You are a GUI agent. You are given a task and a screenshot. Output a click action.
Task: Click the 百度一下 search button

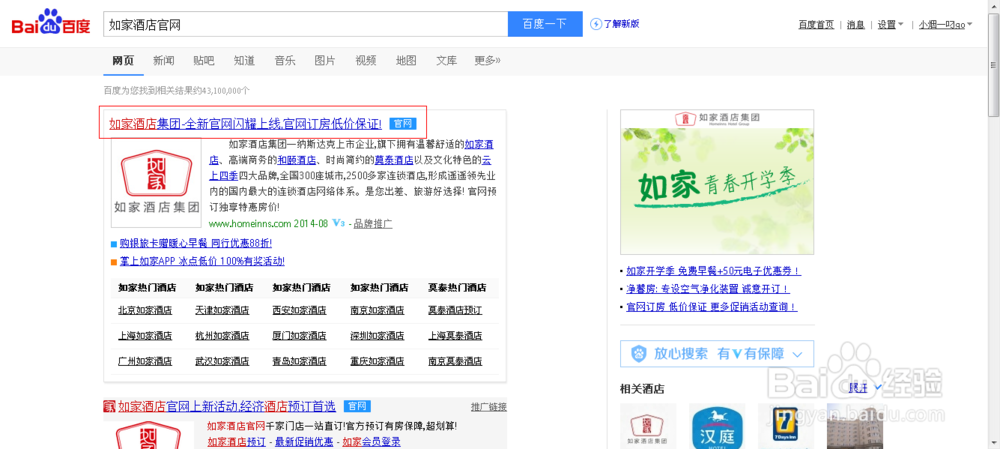[x=545, y=24]
